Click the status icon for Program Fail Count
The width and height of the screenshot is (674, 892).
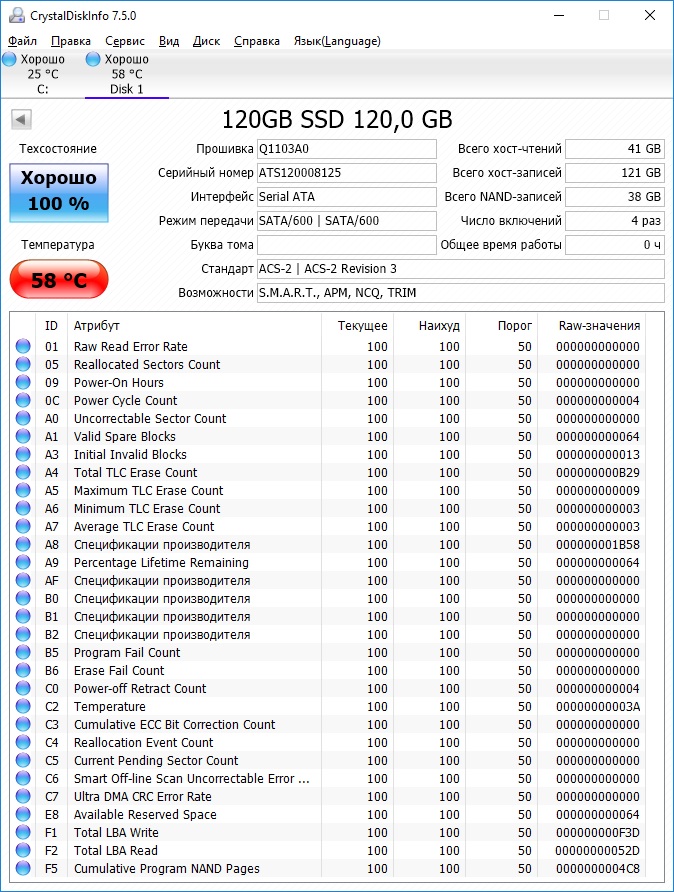click(23, 652)
